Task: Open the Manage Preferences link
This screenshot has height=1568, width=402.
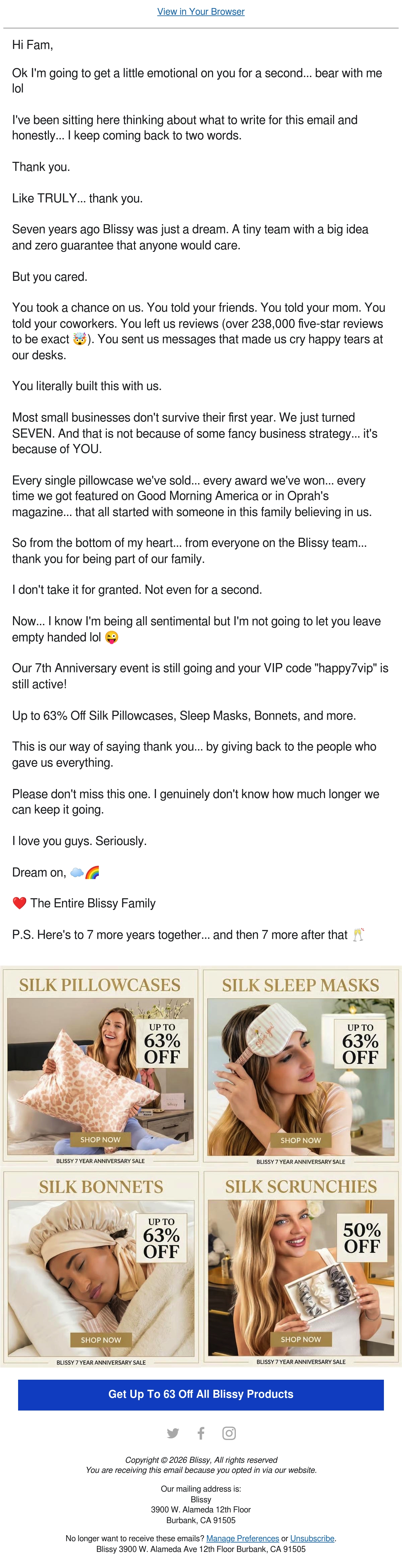Action: 243,1538
